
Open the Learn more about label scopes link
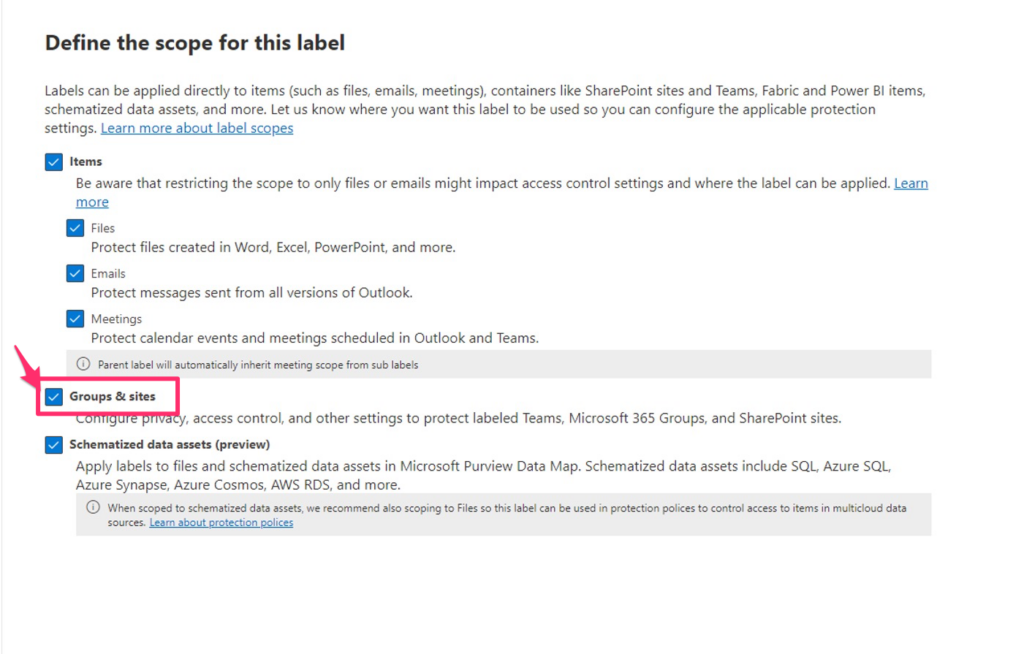(x=196, y=128)
